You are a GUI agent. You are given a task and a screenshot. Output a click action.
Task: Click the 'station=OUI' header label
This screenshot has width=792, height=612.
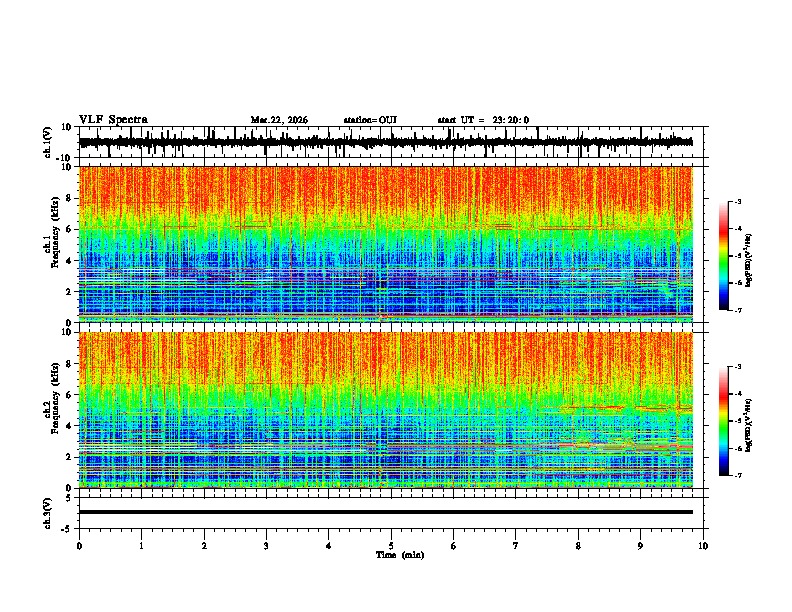370,120
